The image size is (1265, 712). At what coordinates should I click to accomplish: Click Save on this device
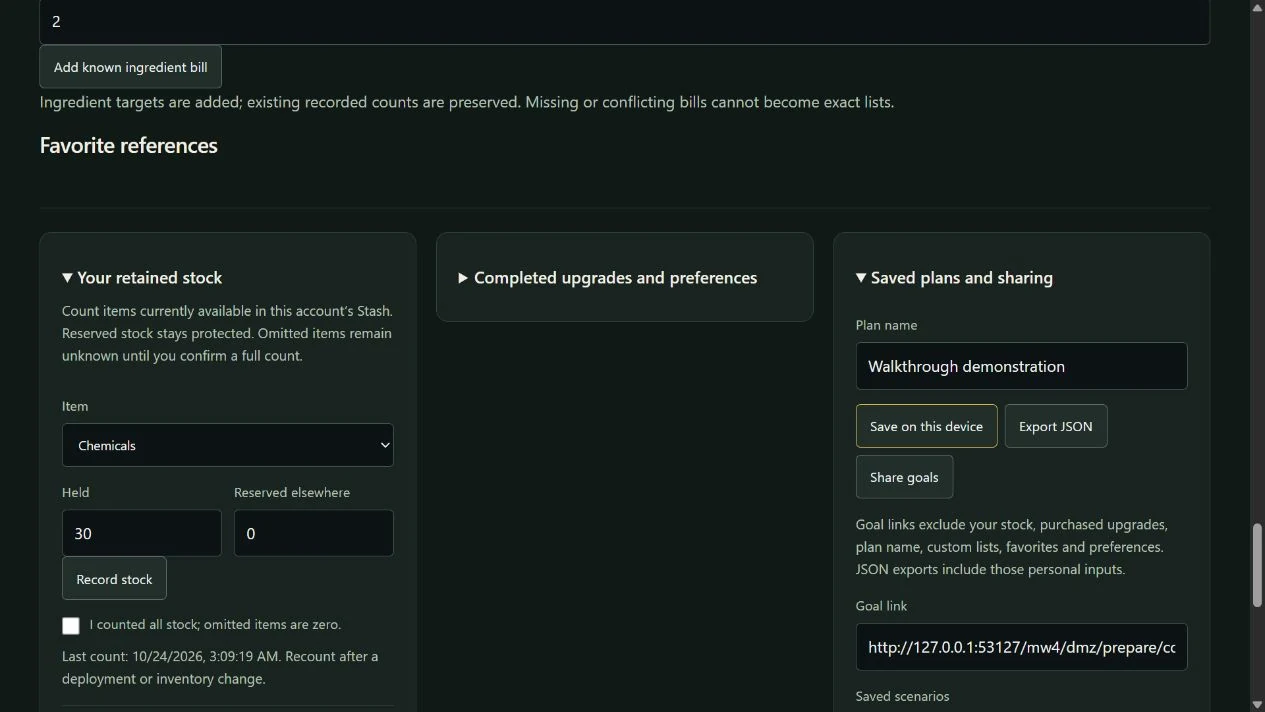926,426
